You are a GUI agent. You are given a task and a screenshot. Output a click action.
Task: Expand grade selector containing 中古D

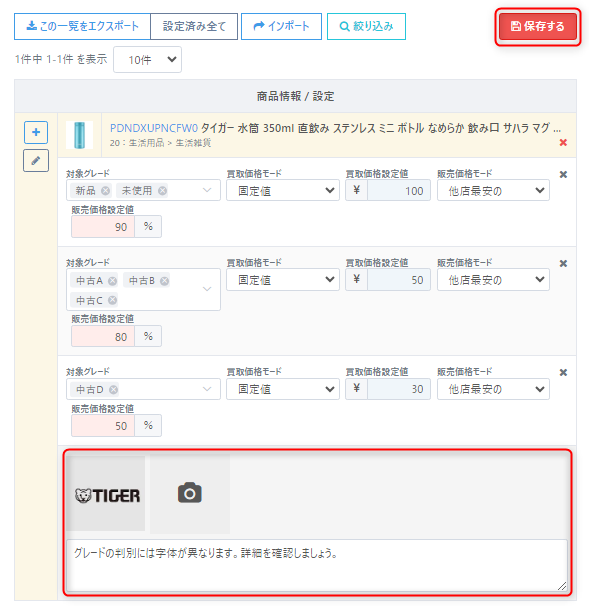(x=207, y=389)
